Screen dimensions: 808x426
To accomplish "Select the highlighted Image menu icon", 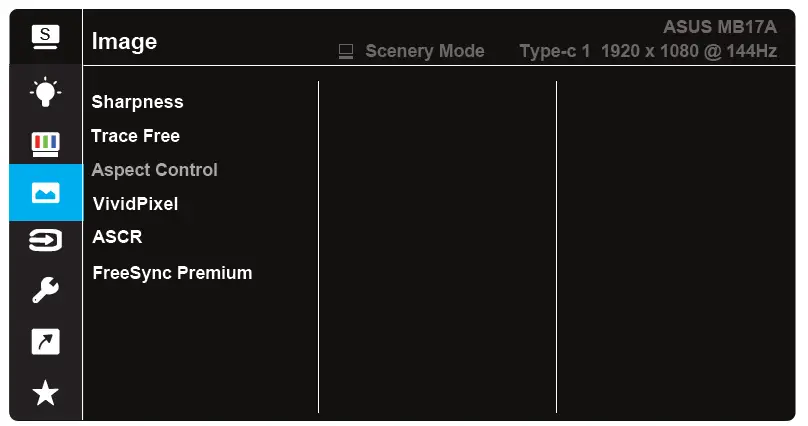I will (x=45, y=192).
